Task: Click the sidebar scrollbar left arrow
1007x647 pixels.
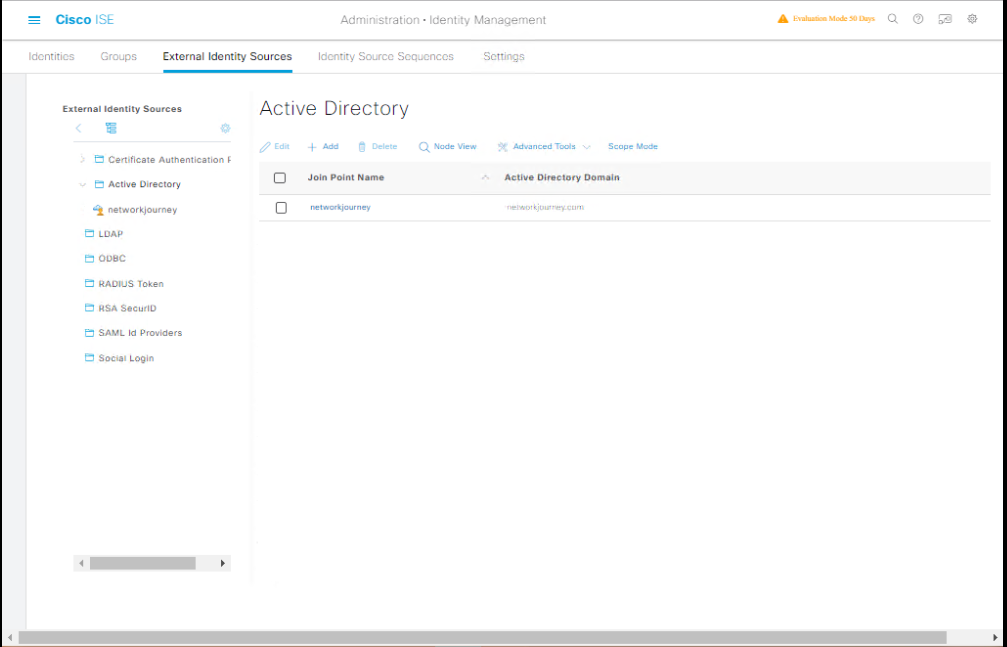Action: click(81, 563)
